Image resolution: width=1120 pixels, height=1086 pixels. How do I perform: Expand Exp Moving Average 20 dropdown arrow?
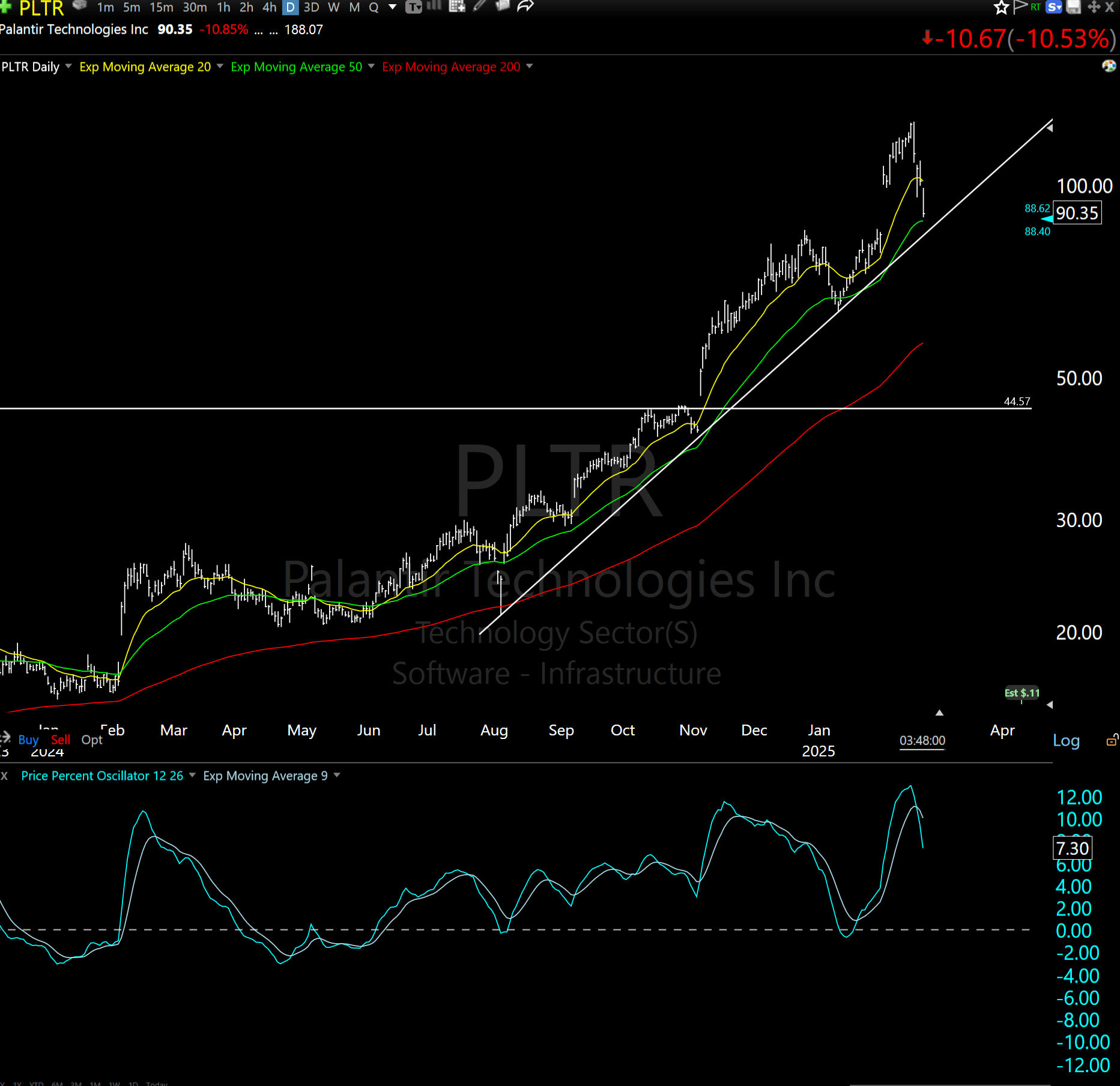[220, 66]
